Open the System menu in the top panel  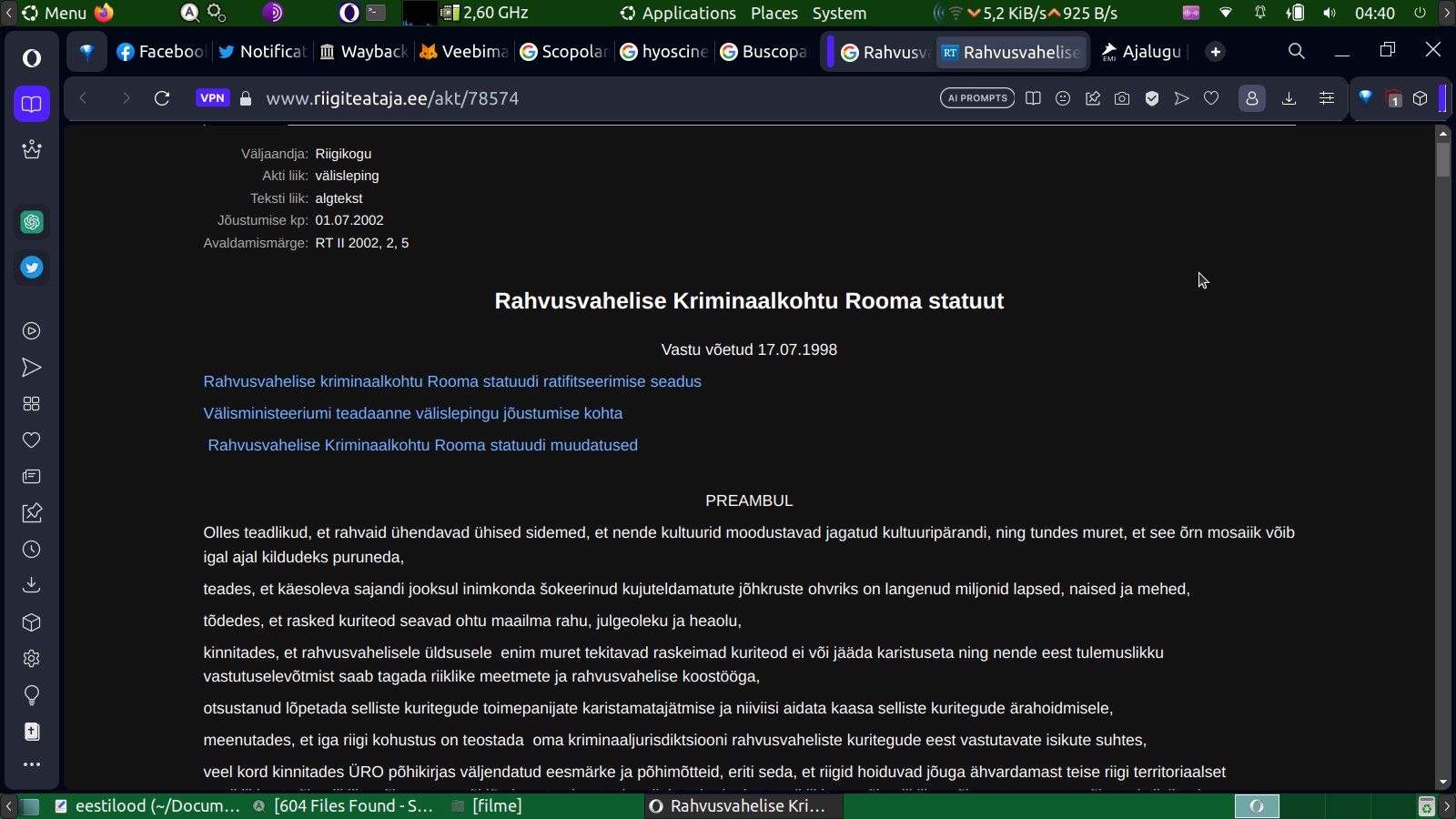(839, 13)
